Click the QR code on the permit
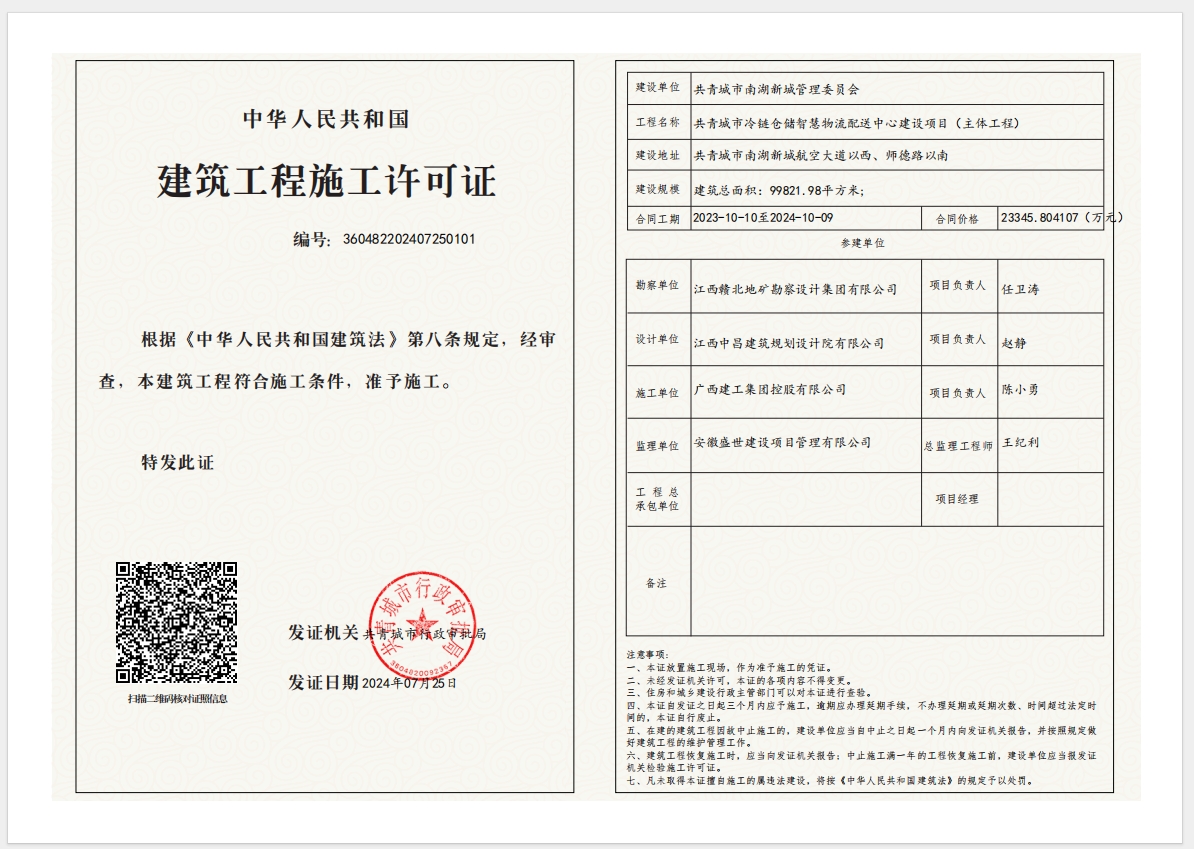Viewport: 1194px width, 849px height. [176, 622]
